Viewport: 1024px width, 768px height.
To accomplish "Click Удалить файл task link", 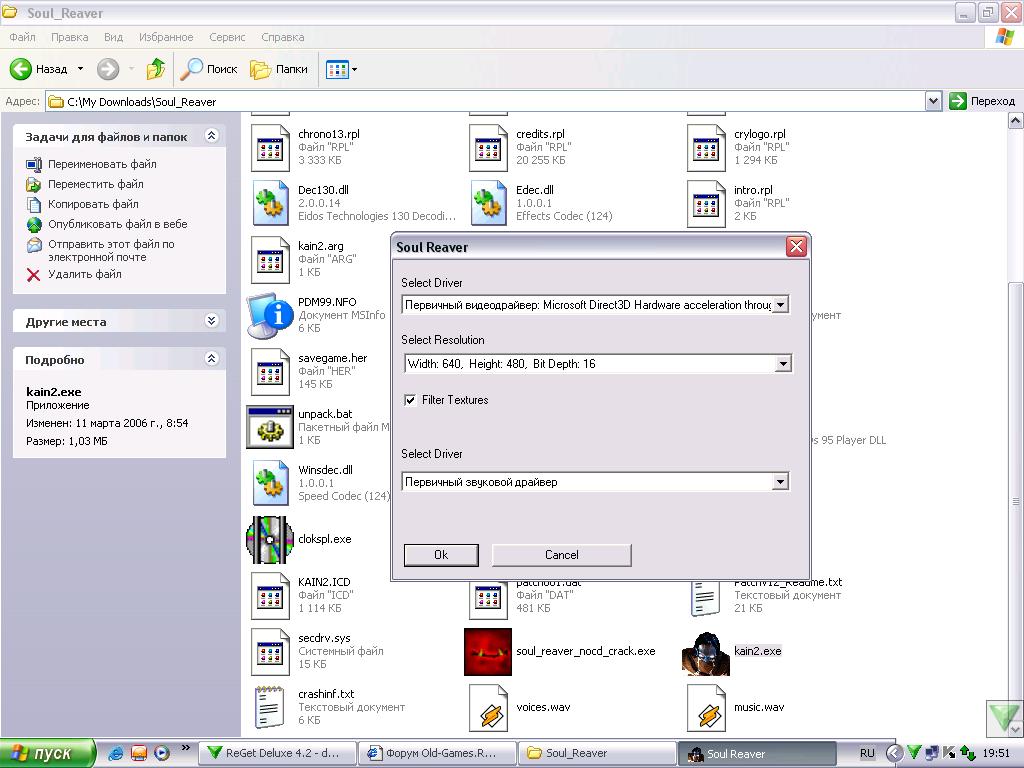I will point(84,274).
